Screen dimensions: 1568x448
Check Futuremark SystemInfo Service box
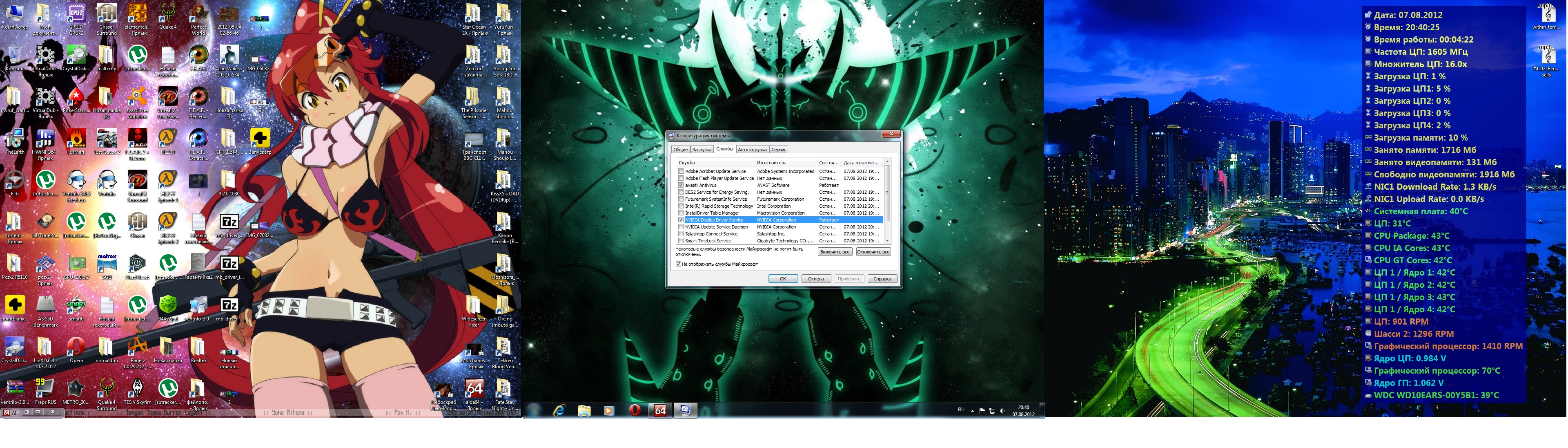(x=681, y=199)
